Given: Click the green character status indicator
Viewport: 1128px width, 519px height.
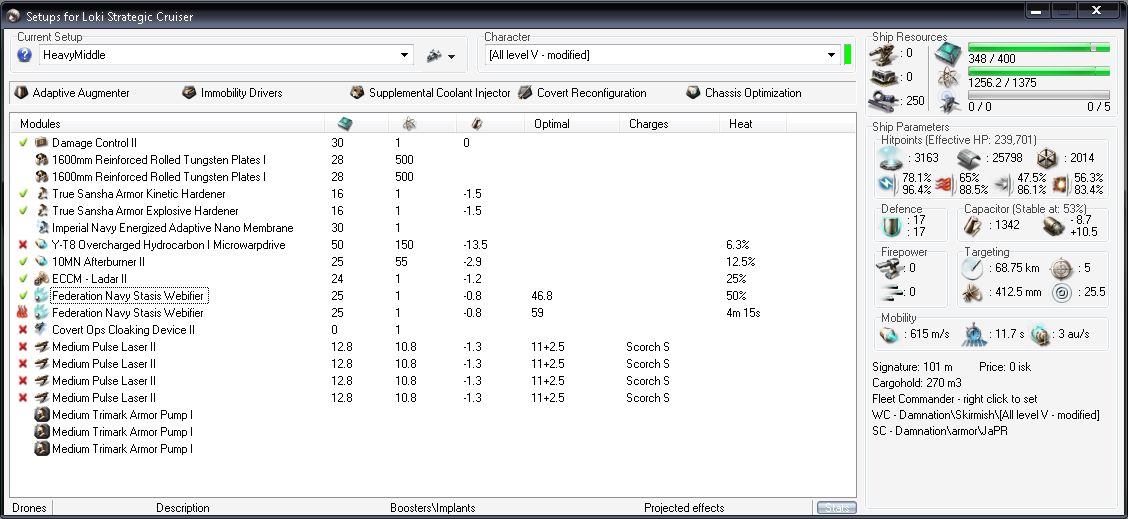Looking at the screenshot, I should (x=847, y=55).
